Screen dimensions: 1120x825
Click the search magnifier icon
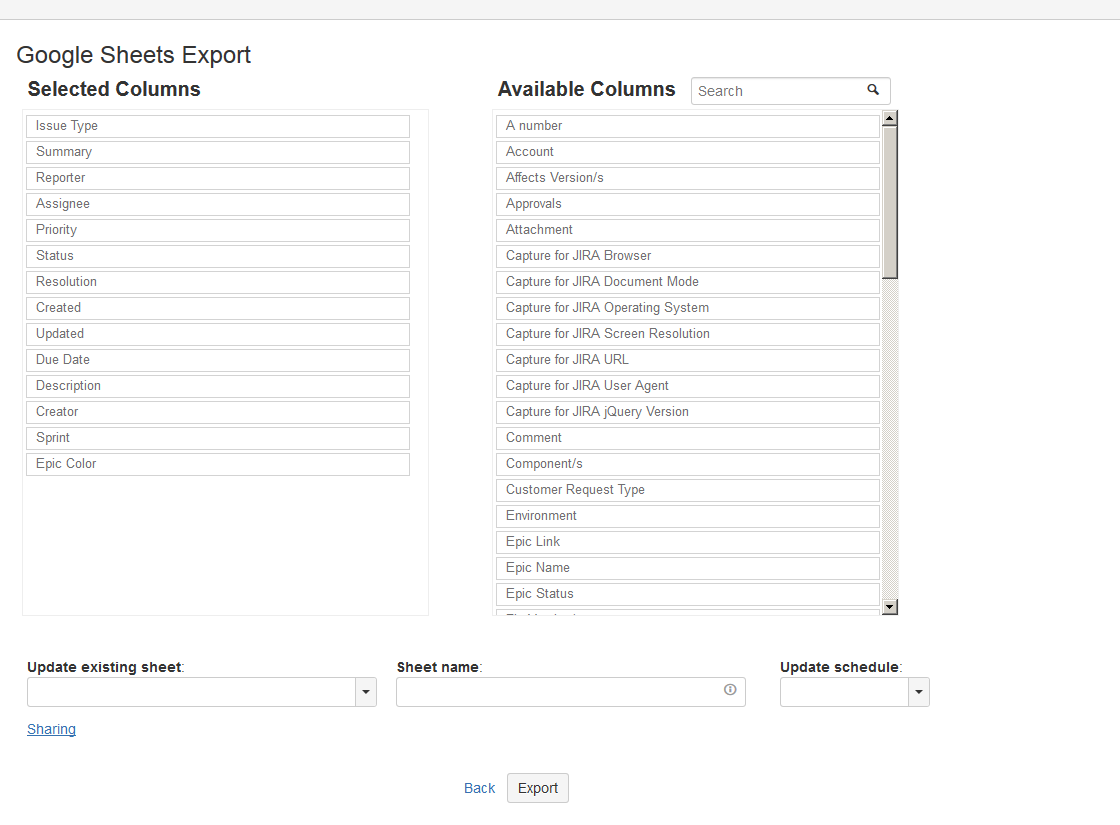(x=873, y=90)
